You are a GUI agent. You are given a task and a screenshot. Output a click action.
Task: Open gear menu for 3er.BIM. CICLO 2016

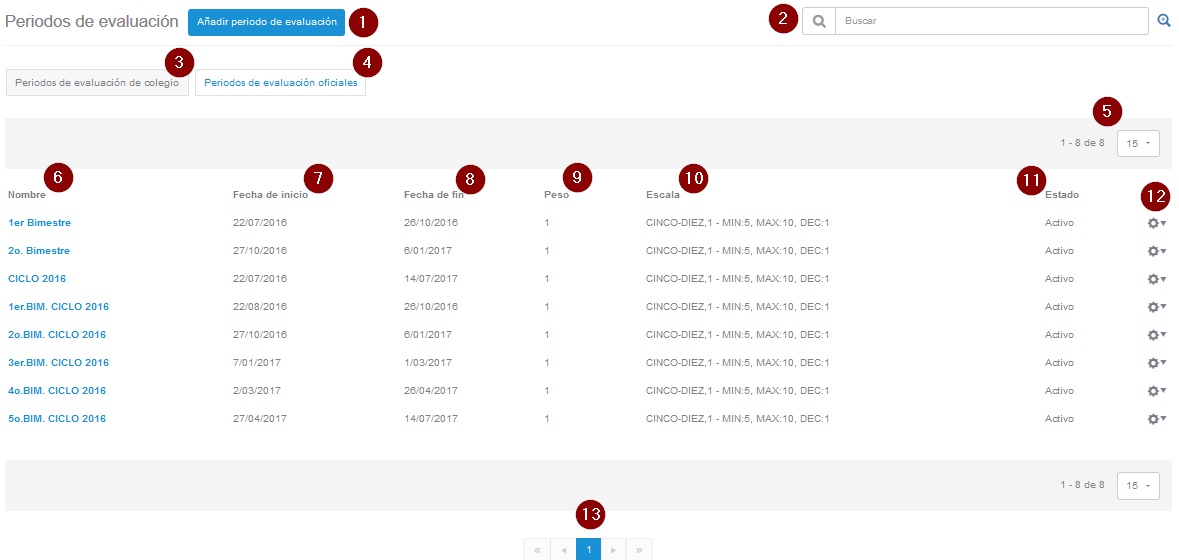point(1156,363)
